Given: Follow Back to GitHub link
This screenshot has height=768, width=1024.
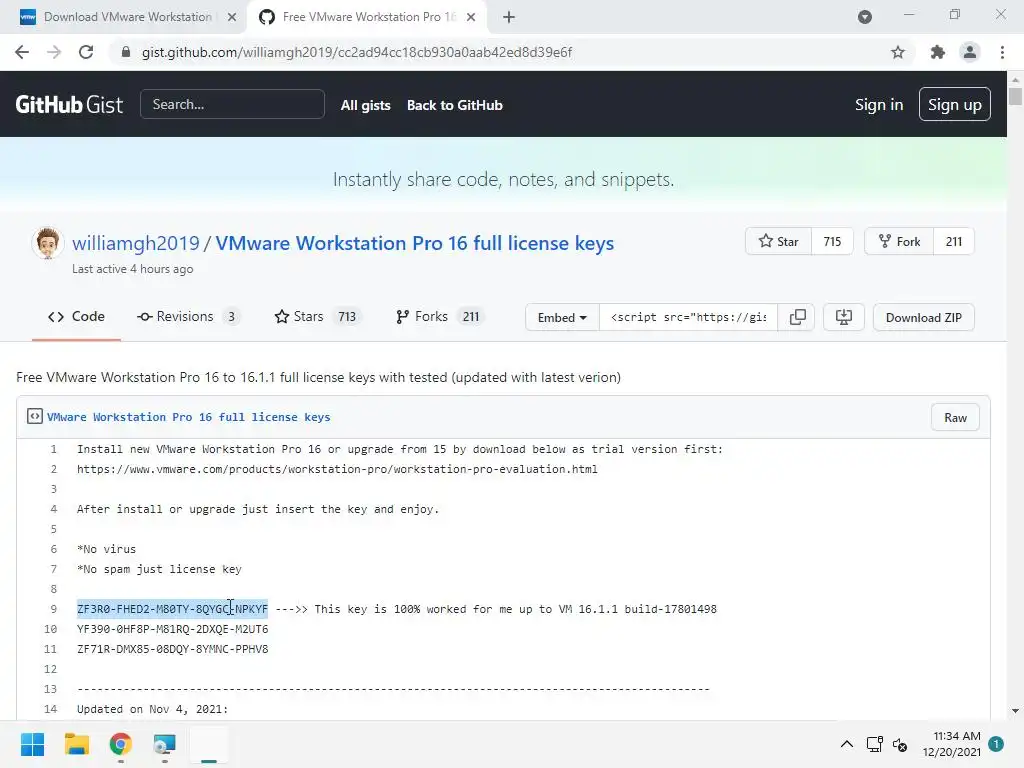Looking at the screenshot, I should coord(455,105).
